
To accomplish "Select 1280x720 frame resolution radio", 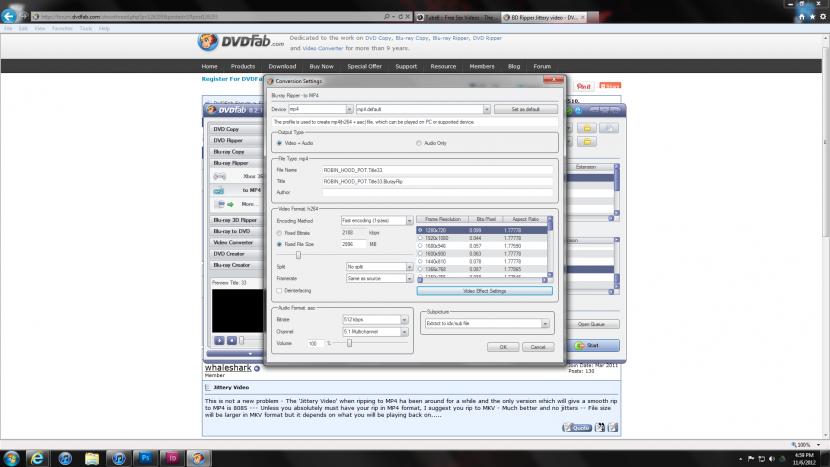I will point(420,230).
